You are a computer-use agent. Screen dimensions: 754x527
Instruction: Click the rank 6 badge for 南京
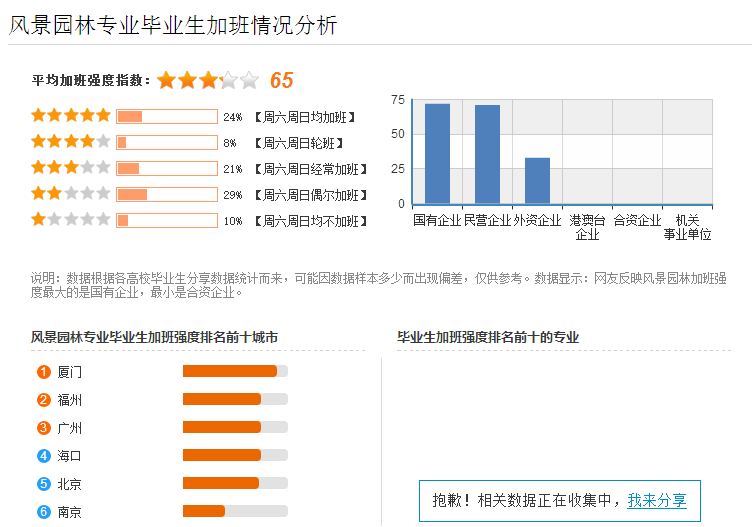click(x=44, y=512)
